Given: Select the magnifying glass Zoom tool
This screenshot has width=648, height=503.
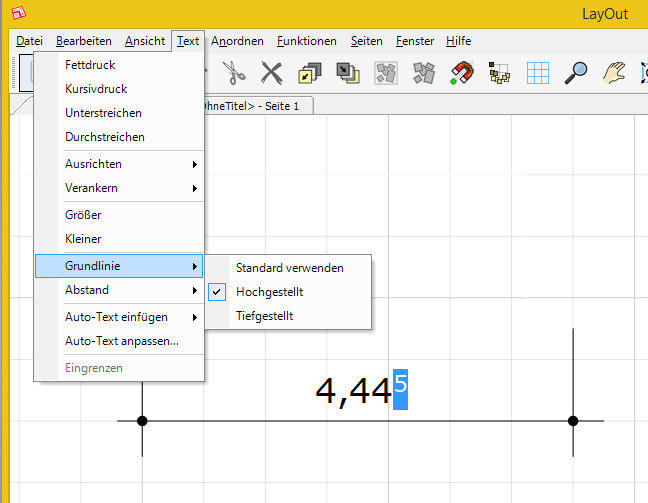Looking at the screenshot, I should pos(576,72).
